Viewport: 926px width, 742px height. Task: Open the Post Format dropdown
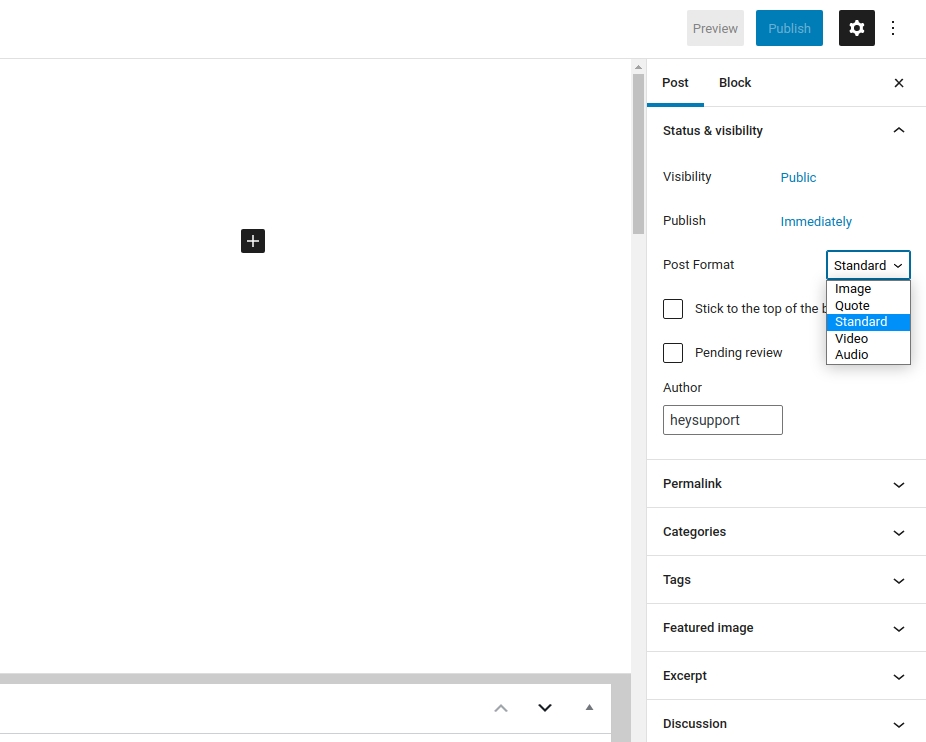coord(868,265)
